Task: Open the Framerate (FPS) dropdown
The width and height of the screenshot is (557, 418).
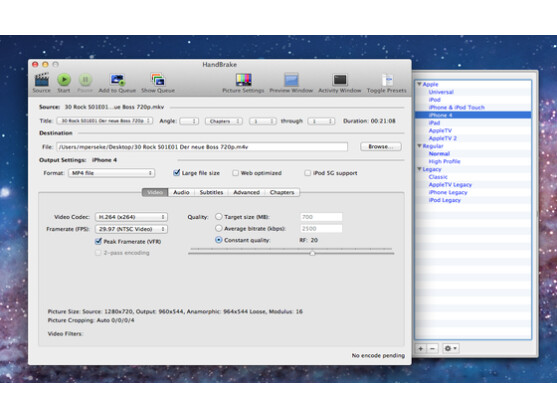Action: tap(131, 229)
